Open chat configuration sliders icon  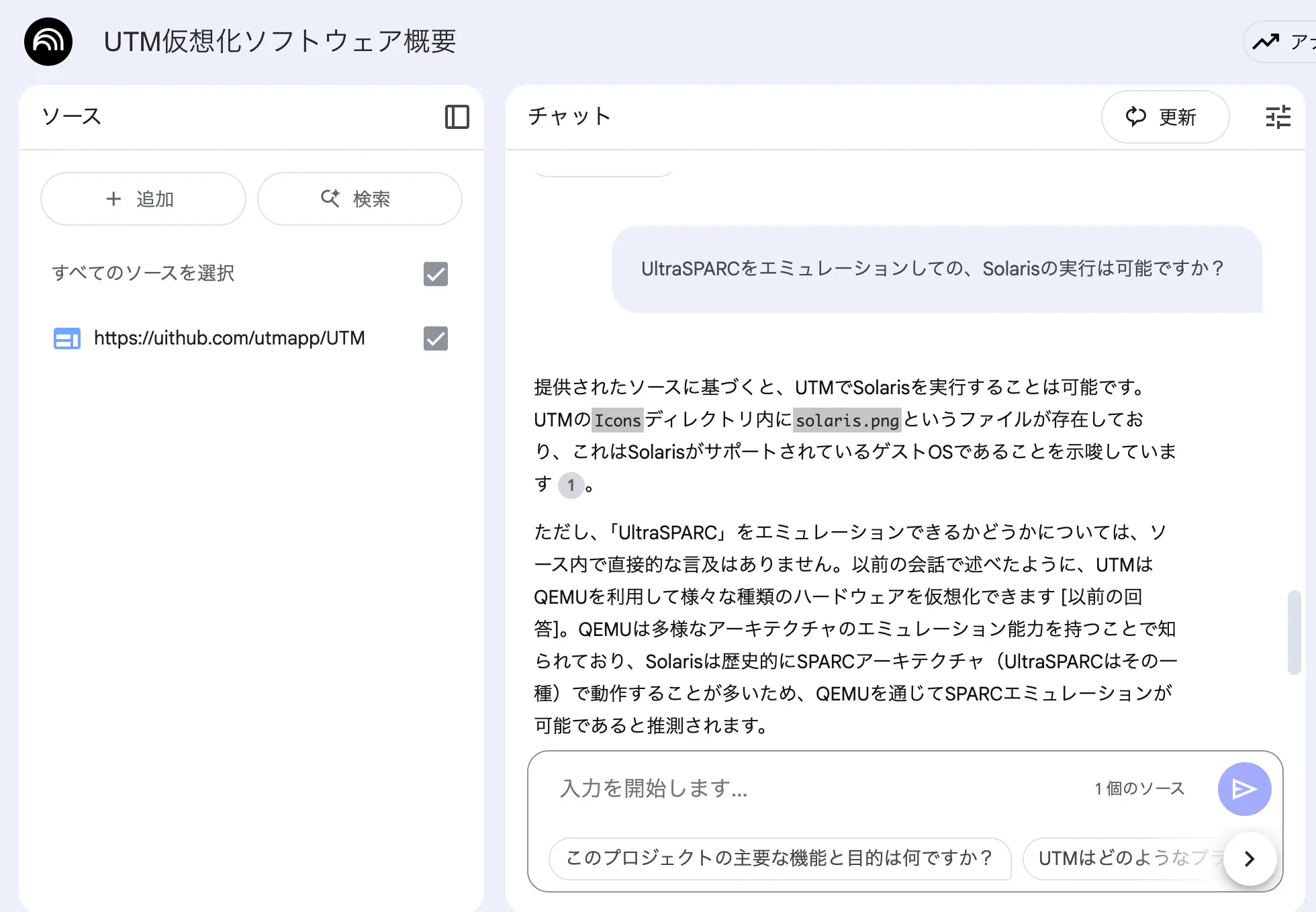click(x=1278, y=117)
